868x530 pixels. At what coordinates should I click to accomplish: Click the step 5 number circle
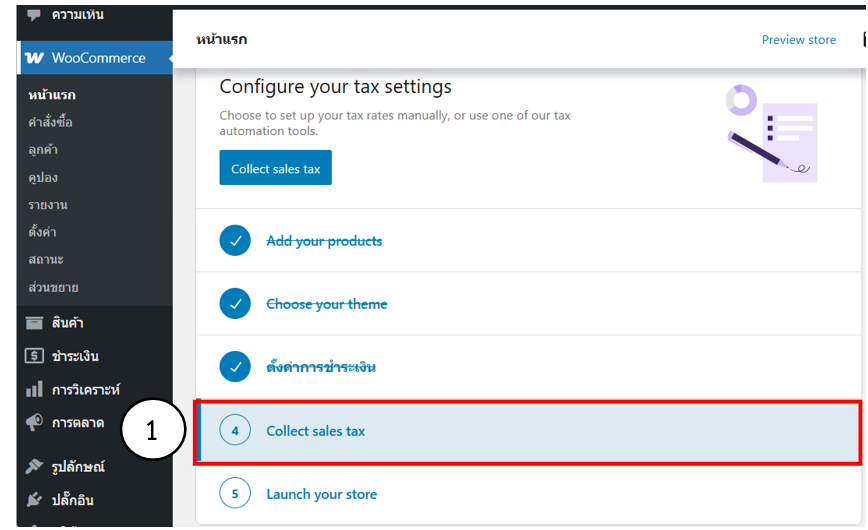pos(235,494)
